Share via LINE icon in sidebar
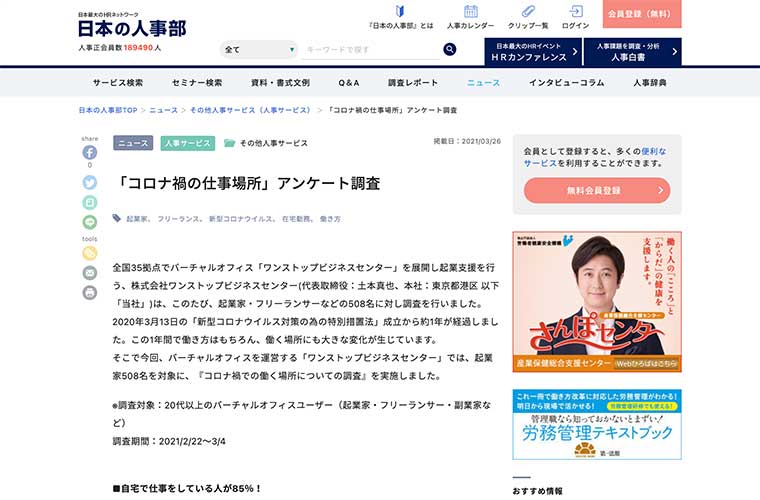 [90, 222]
